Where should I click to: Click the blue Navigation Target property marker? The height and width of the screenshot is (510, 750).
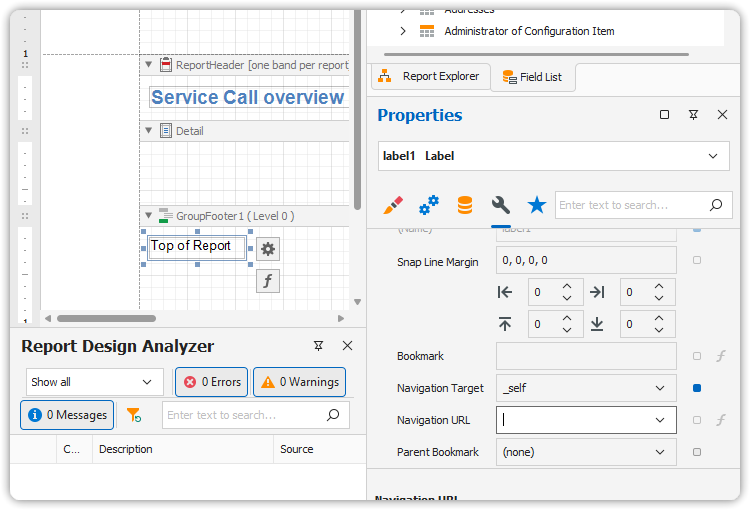tap(697, 388)
